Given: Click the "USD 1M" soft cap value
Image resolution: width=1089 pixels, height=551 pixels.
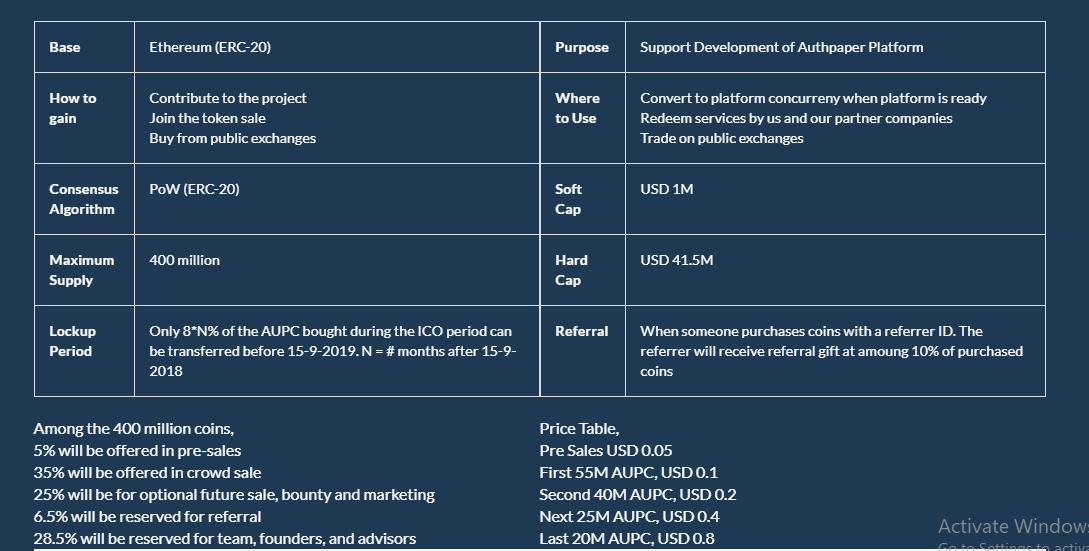Looking at the screenshot, I should coord(666,189).
